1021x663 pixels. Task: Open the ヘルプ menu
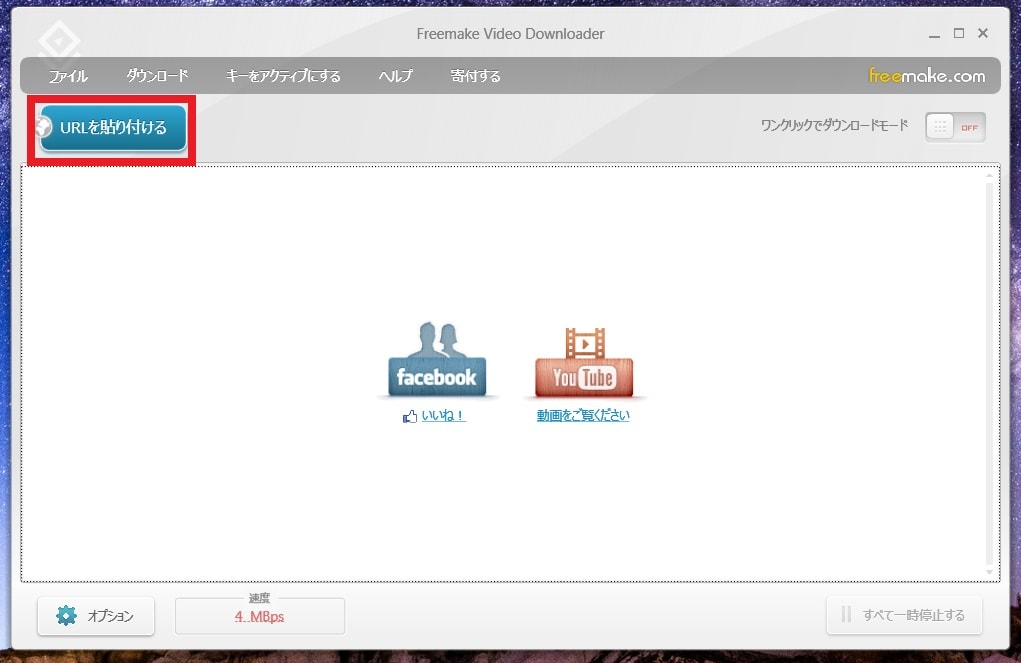pyautogui.click(x=396, y=76)
